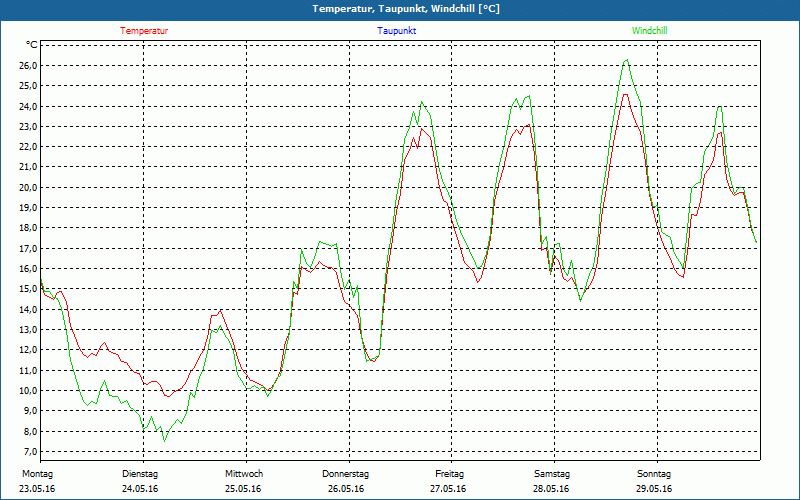Click the 12,0 y-axis value

[29, 350]
